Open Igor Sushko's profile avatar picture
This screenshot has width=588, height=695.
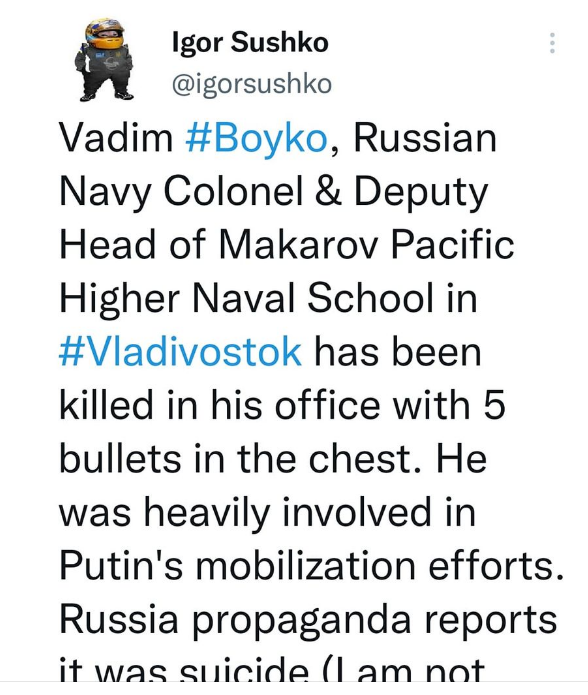pos(104,59)
